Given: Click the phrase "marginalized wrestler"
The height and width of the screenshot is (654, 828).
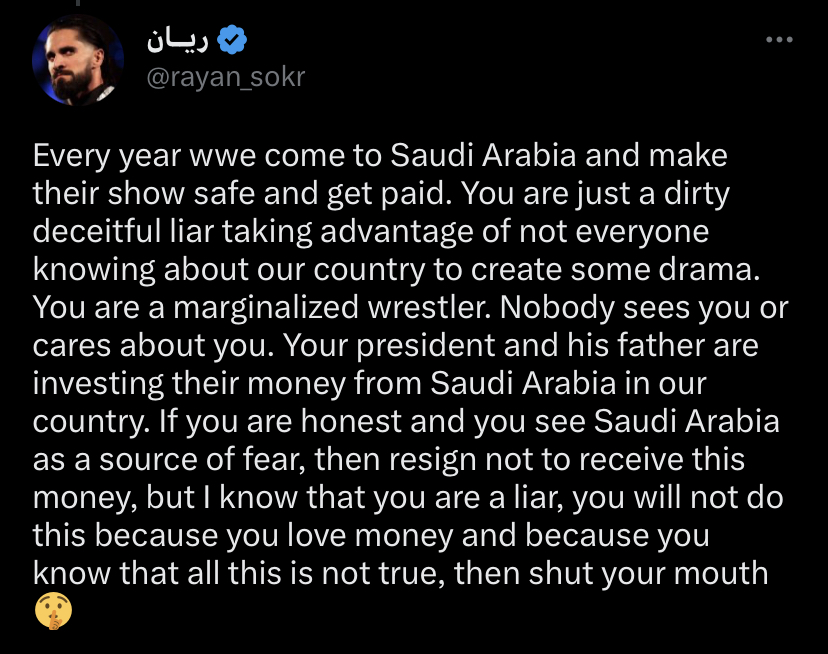Looking at the screenshot, I should 332,308.
